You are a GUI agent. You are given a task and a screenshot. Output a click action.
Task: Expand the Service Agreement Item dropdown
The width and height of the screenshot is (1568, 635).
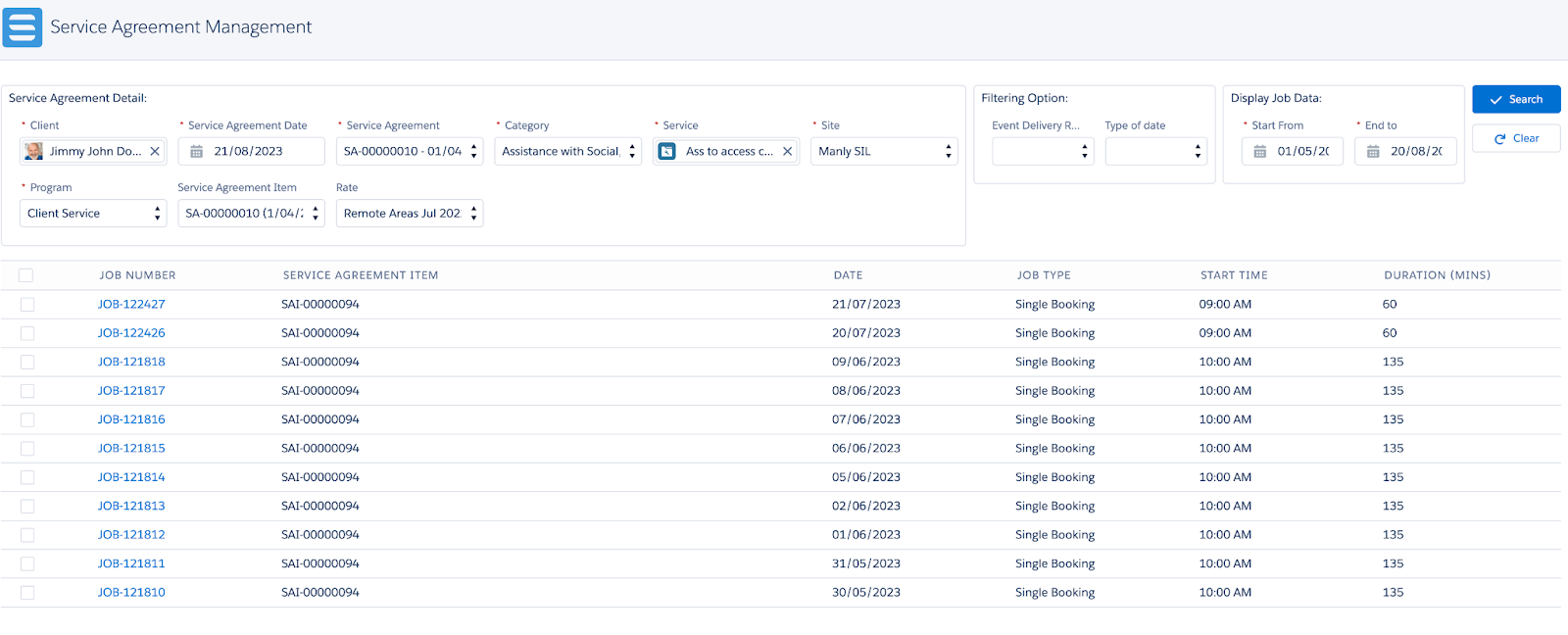251,214
